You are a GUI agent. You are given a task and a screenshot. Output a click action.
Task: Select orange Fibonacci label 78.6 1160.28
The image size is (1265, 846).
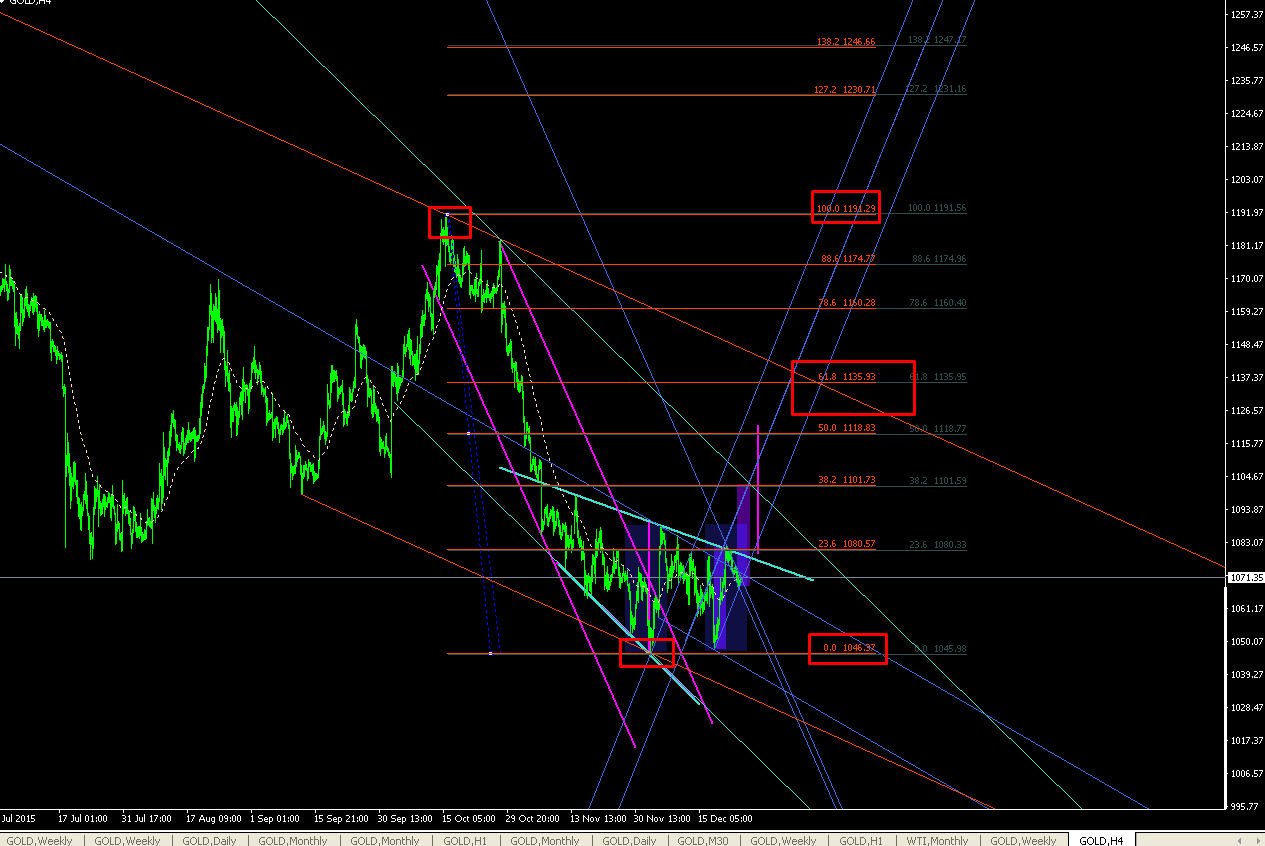pos(847,302)
